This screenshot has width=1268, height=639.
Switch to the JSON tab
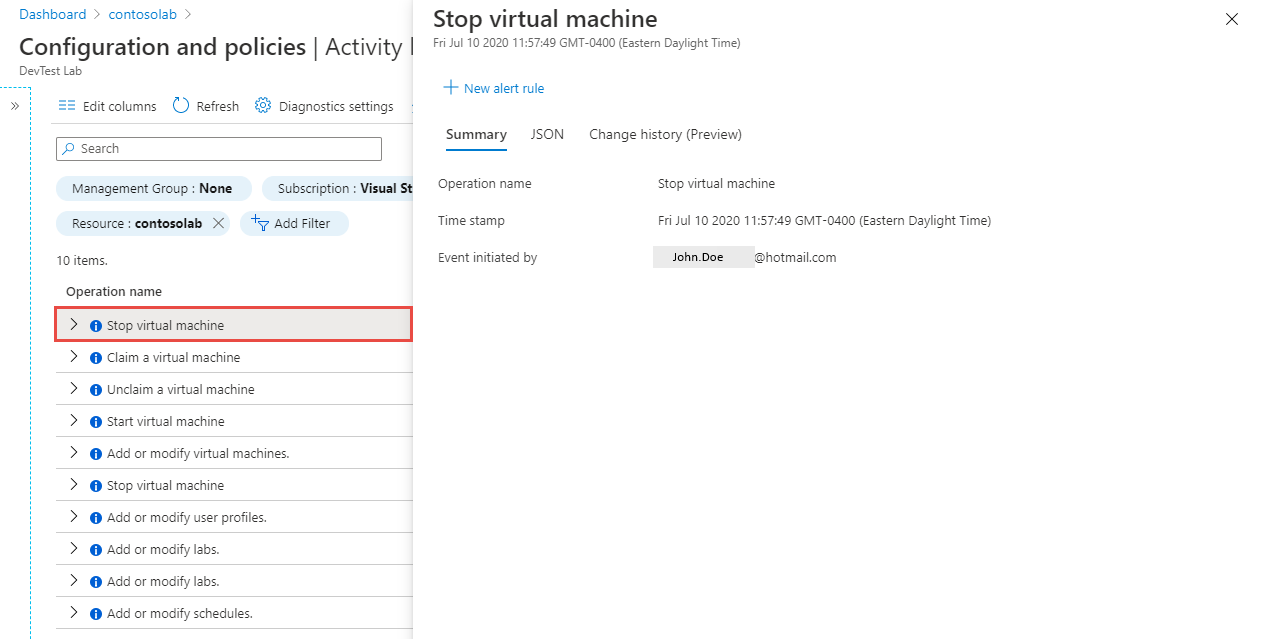click(547, 134)
